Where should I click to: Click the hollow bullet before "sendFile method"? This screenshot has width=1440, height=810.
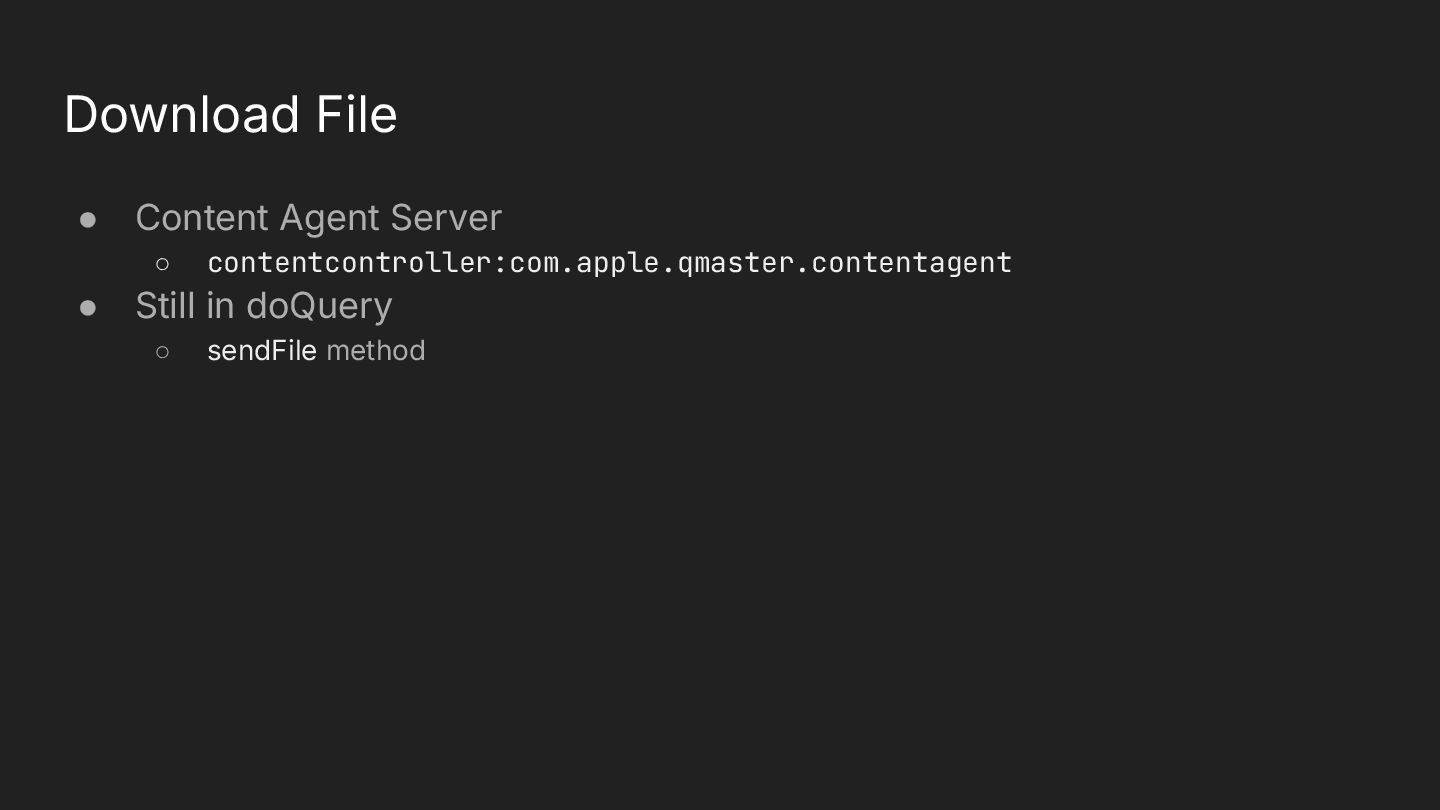163,351
